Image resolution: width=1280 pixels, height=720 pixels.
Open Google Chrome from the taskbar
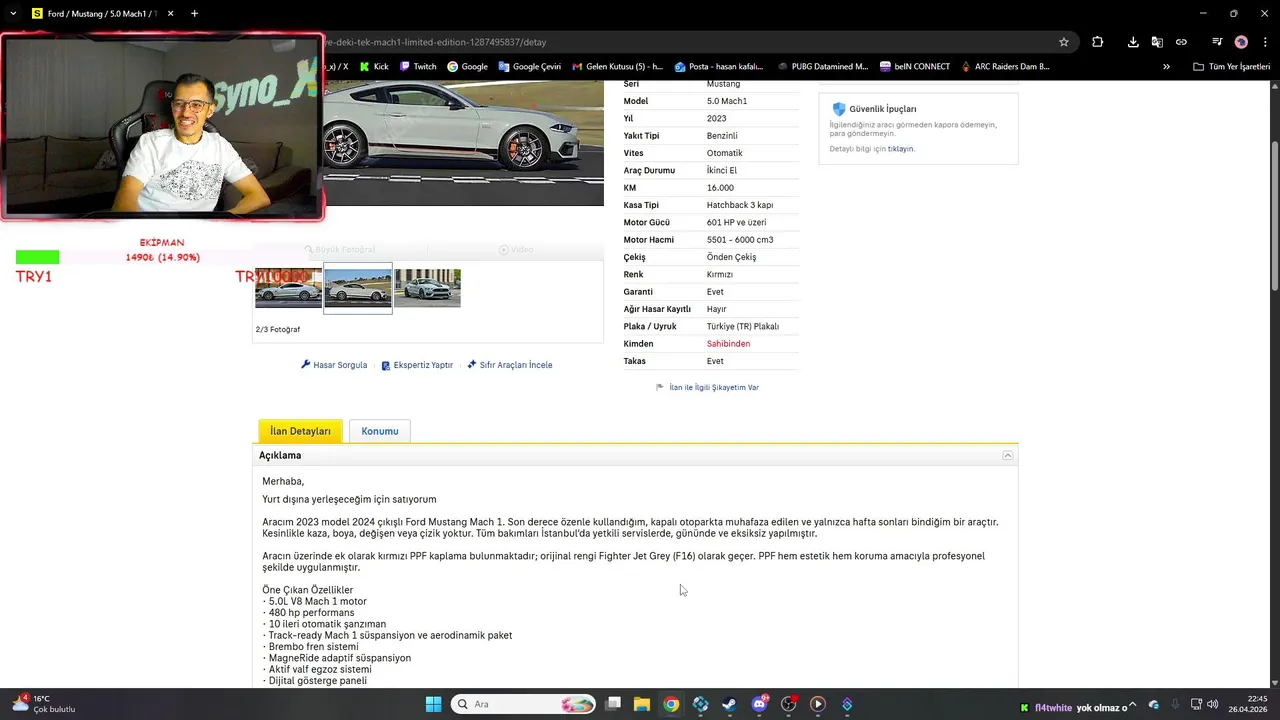[x=671, y=704]
